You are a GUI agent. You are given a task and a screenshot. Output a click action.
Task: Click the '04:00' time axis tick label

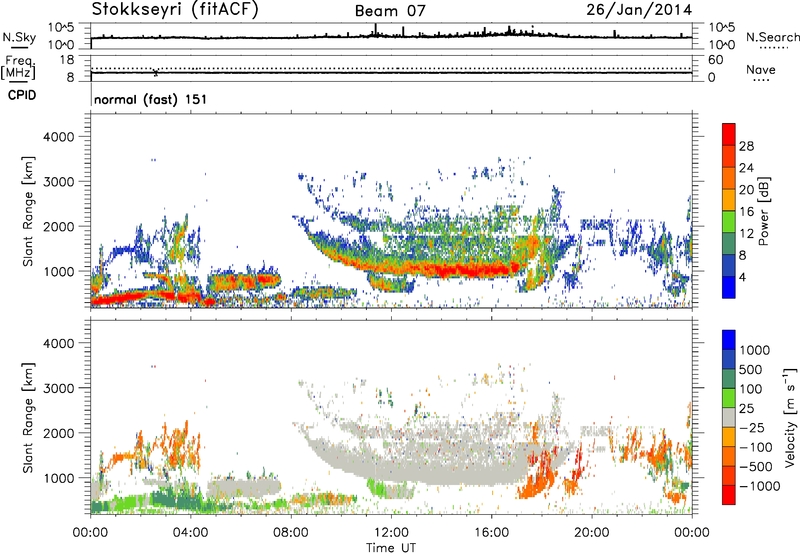(x=190, y=533)
